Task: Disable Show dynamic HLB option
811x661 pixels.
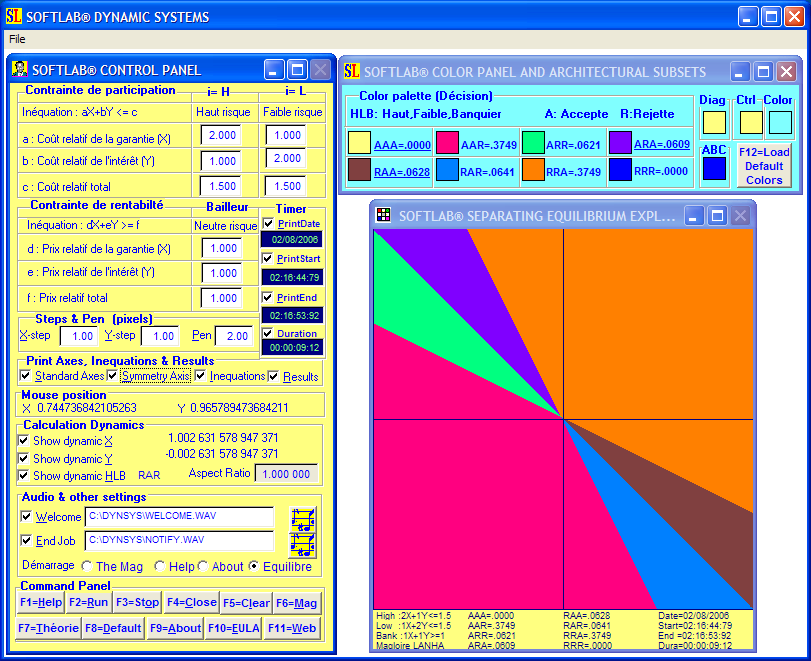Action: [x=24, y=475]
